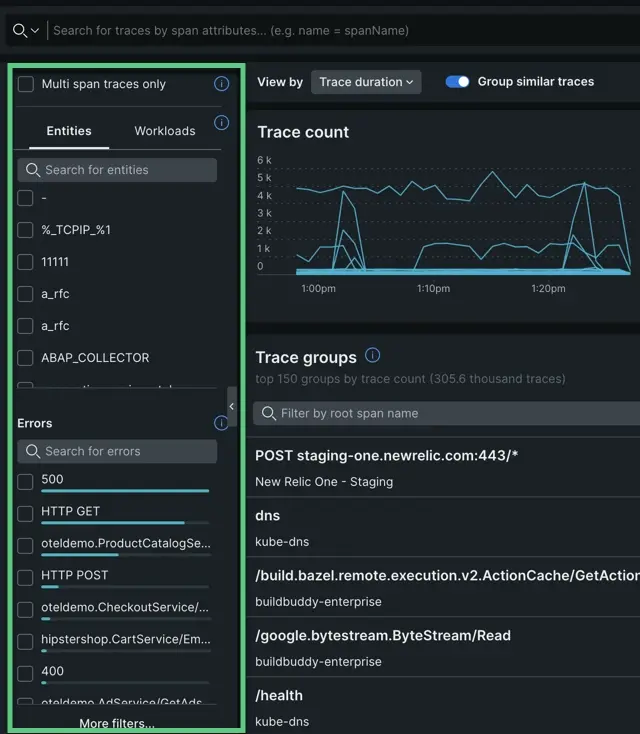640x734 pixels.
Task: Collapse the filter sidebar with arrow handle
Action: 232,406
